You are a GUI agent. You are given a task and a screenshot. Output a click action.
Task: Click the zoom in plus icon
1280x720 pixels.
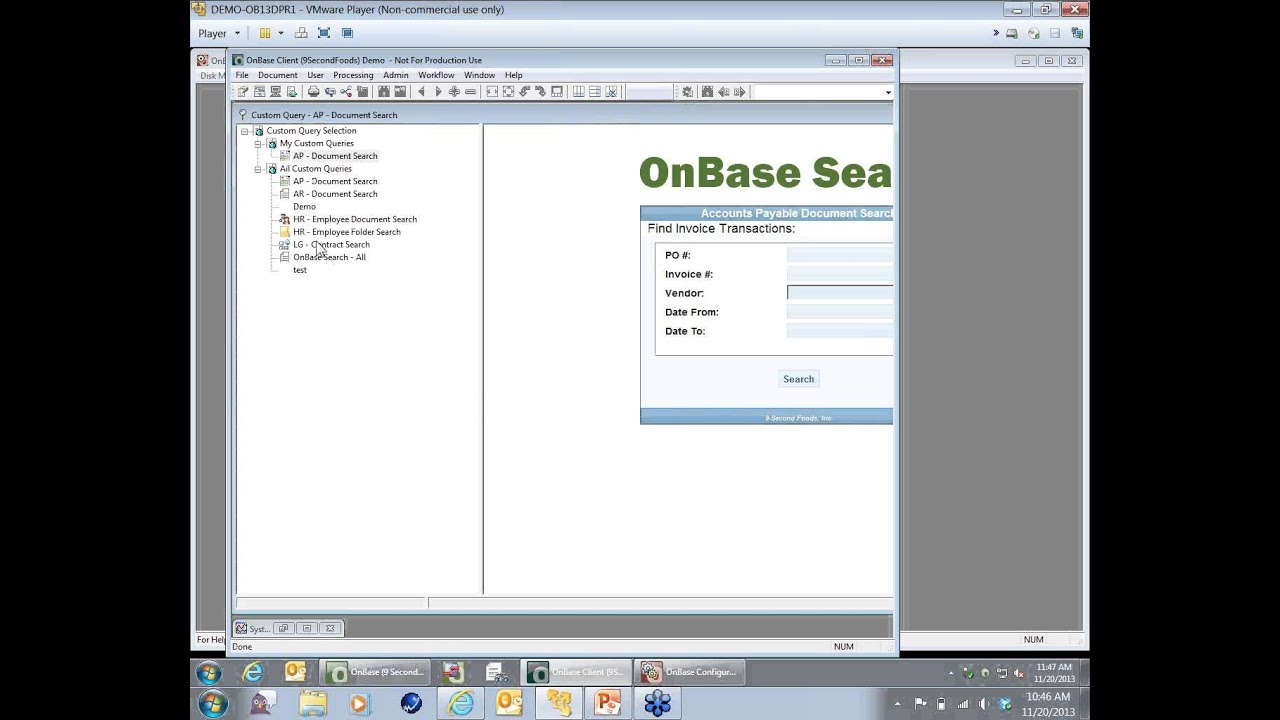(454, 92)
